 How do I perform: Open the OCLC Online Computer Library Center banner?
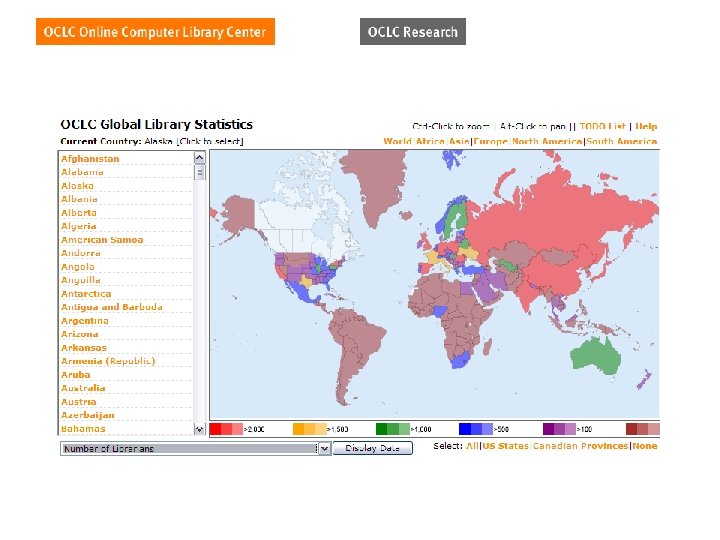pos(155,32)
